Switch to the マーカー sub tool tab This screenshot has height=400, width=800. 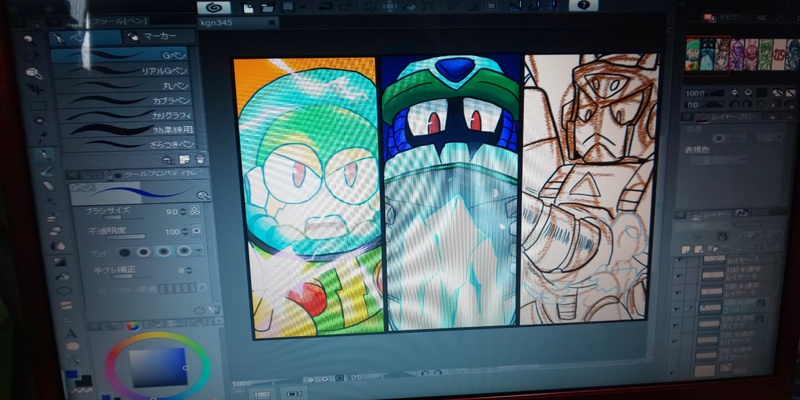point(159,36)
